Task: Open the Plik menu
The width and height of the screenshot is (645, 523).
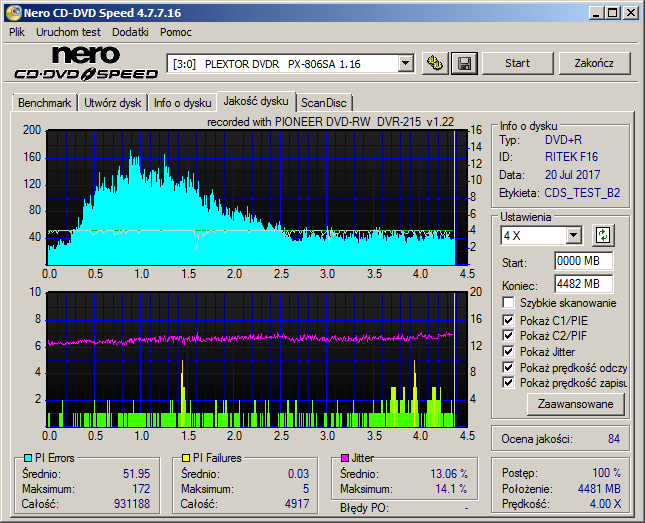Action: 17,32
